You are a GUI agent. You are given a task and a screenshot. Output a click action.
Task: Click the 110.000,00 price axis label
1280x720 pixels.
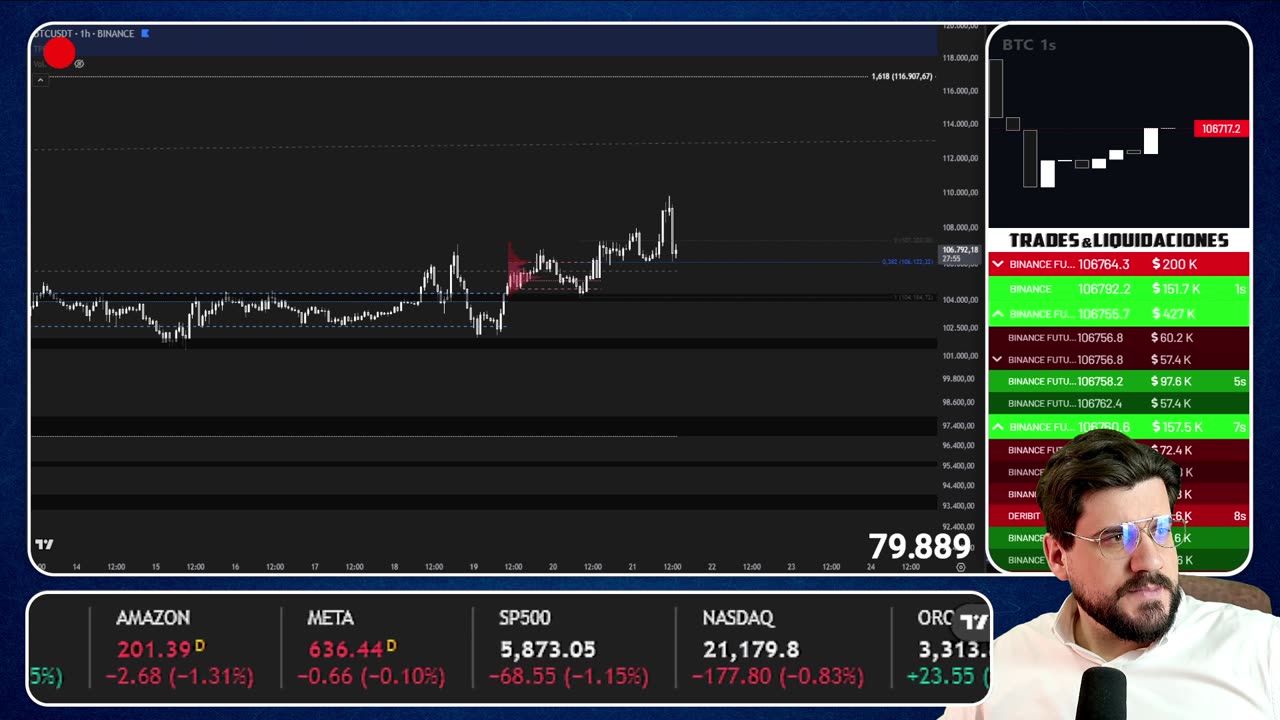960,192
